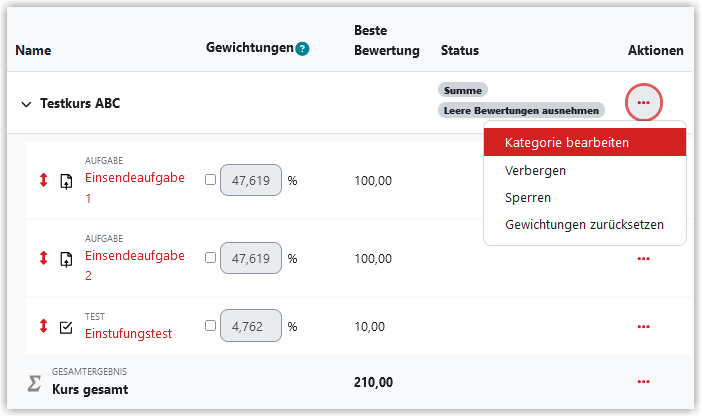Image resolution: width=702 pixels, height=417 pixels.
Task: Open actions menu for Einstufungstest row
Action: coord(643,327)
